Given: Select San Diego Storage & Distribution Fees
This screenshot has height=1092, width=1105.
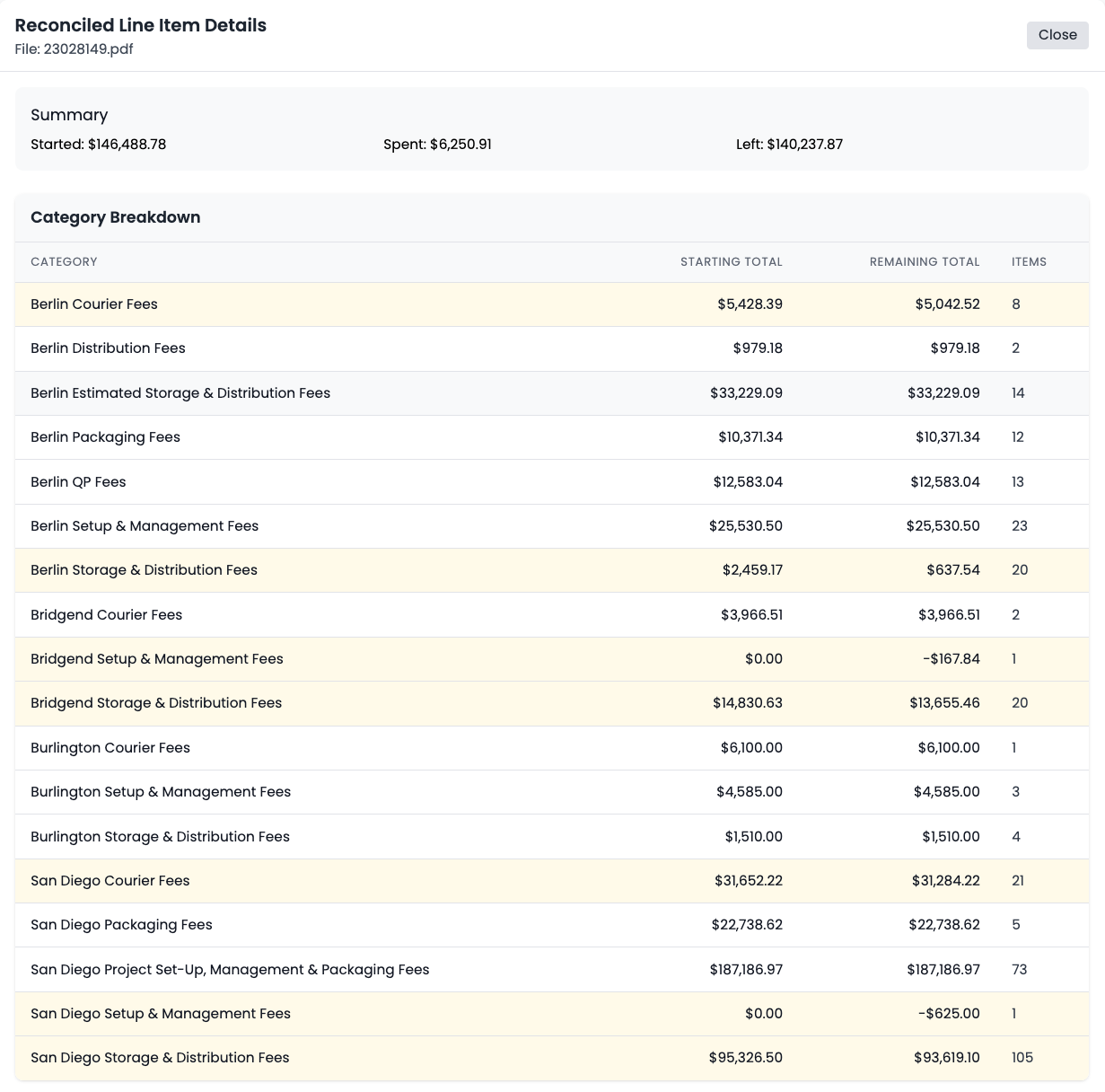Looking at the screenshot, I should [x=552, y=1058].
